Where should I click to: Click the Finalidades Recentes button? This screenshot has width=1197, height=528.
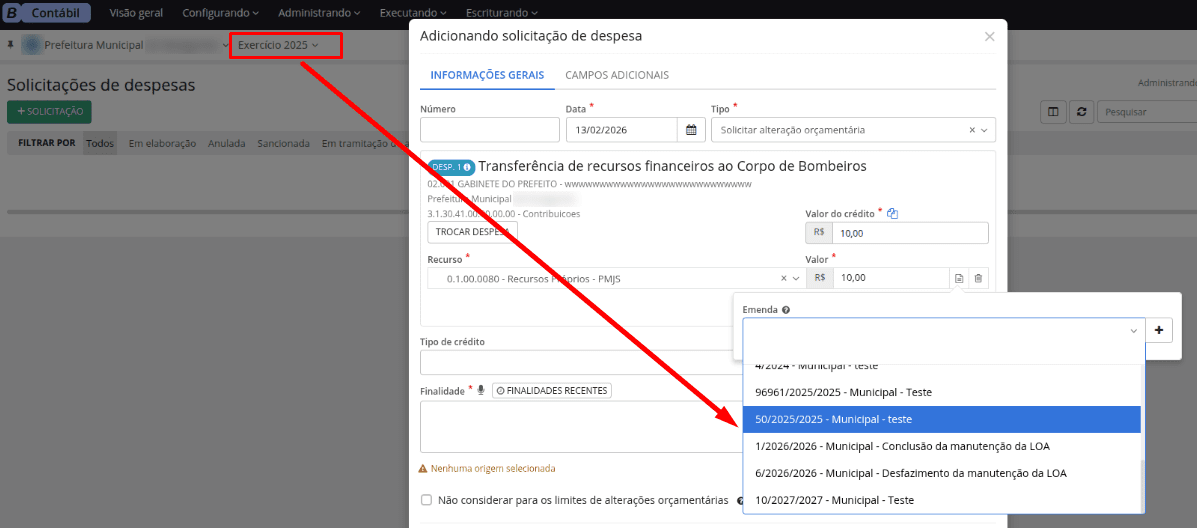551,390
